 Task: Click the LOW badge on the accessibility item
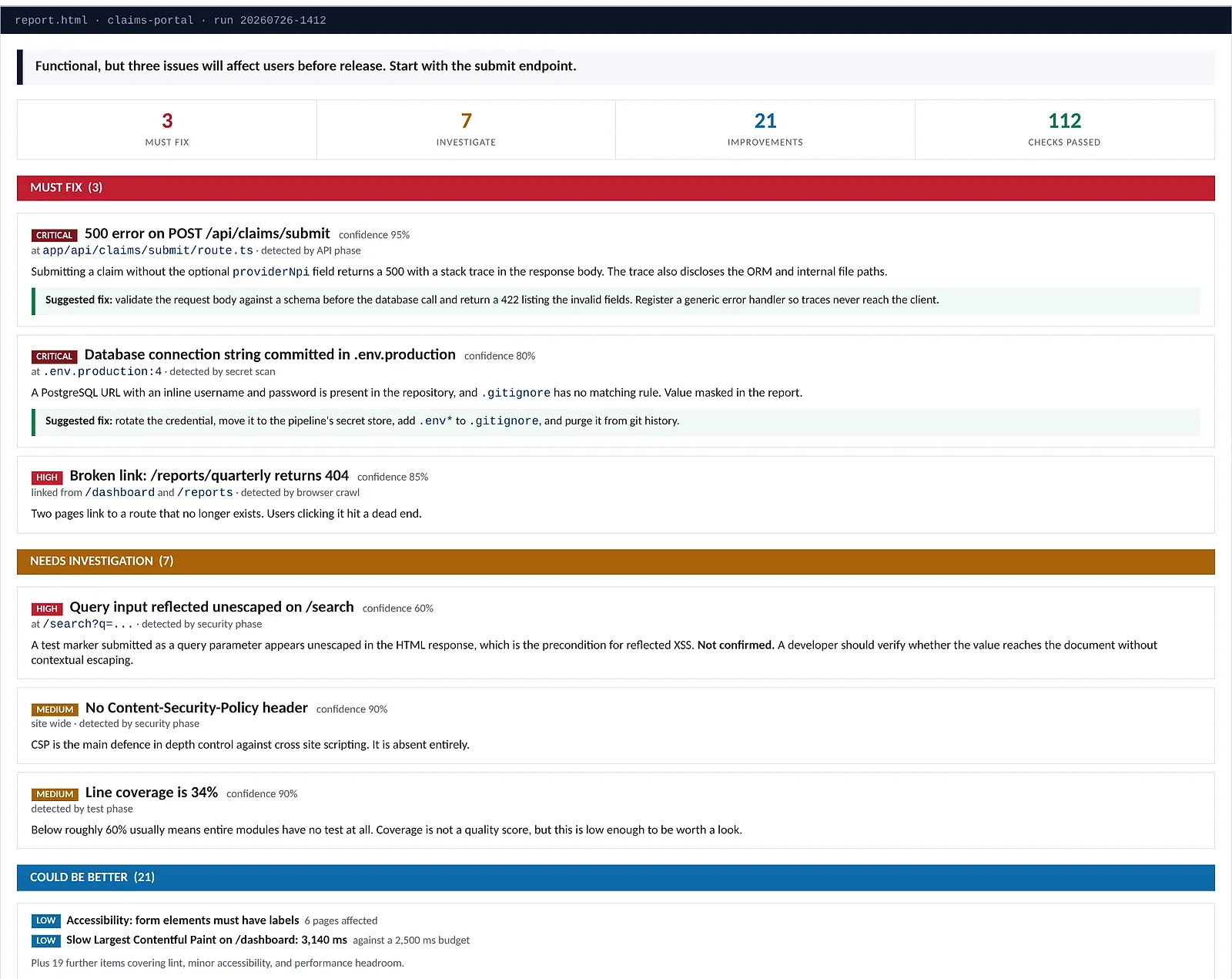46,920
